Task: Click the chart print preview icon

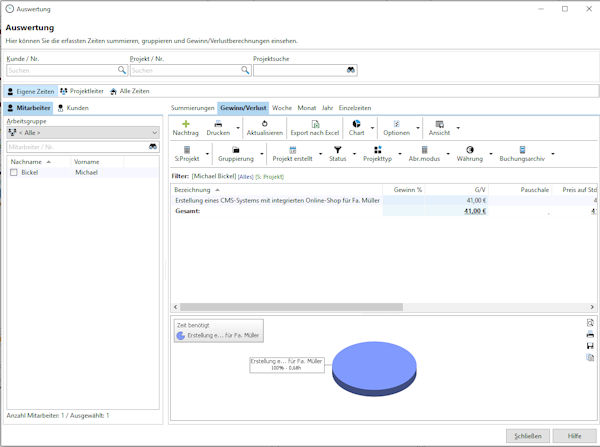Action: (x=590, y=323)
